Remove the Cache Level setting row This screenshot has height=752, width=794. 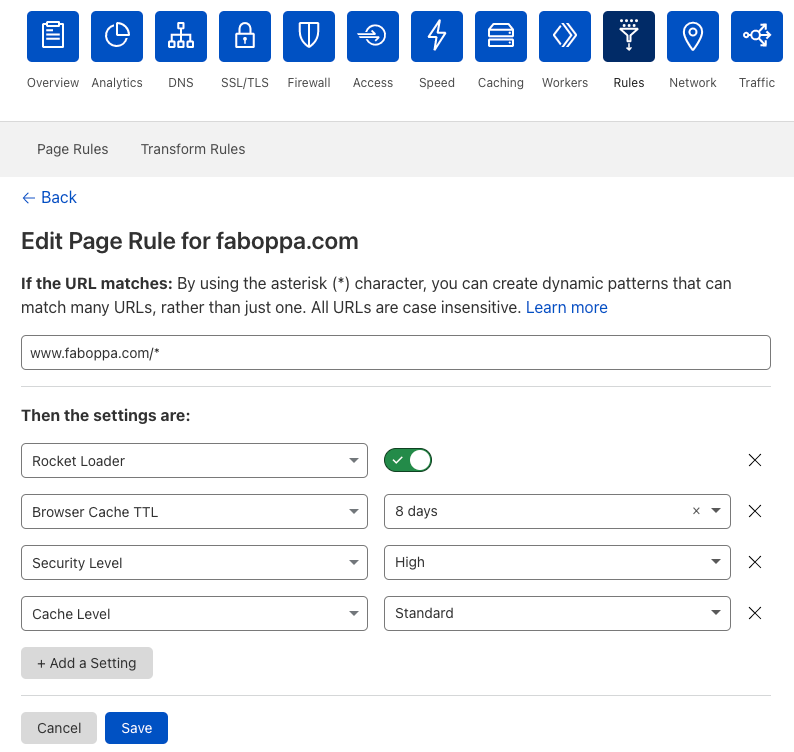coord(755,613)
